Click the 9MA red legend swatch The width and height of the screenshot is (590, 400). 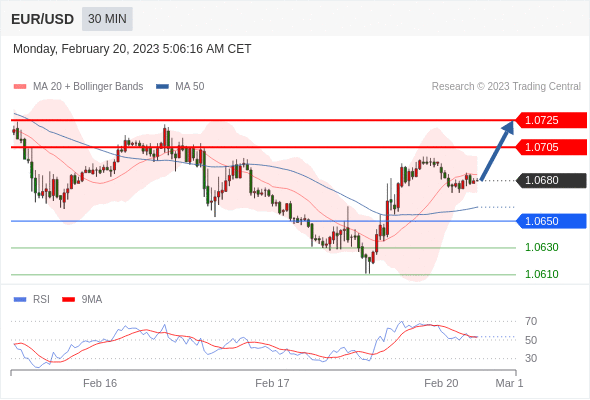(x=68, y=300)
